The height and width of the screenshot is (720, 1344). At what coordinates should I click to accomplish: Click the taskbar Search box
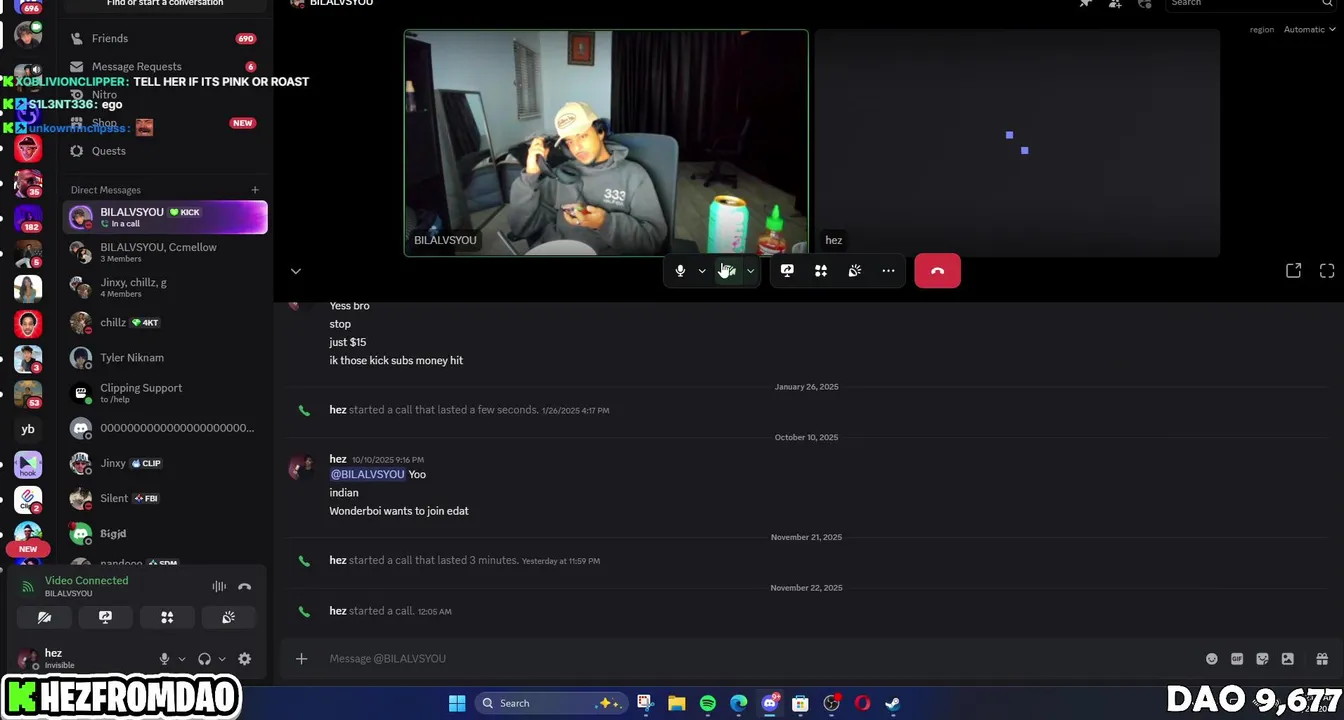553,703
